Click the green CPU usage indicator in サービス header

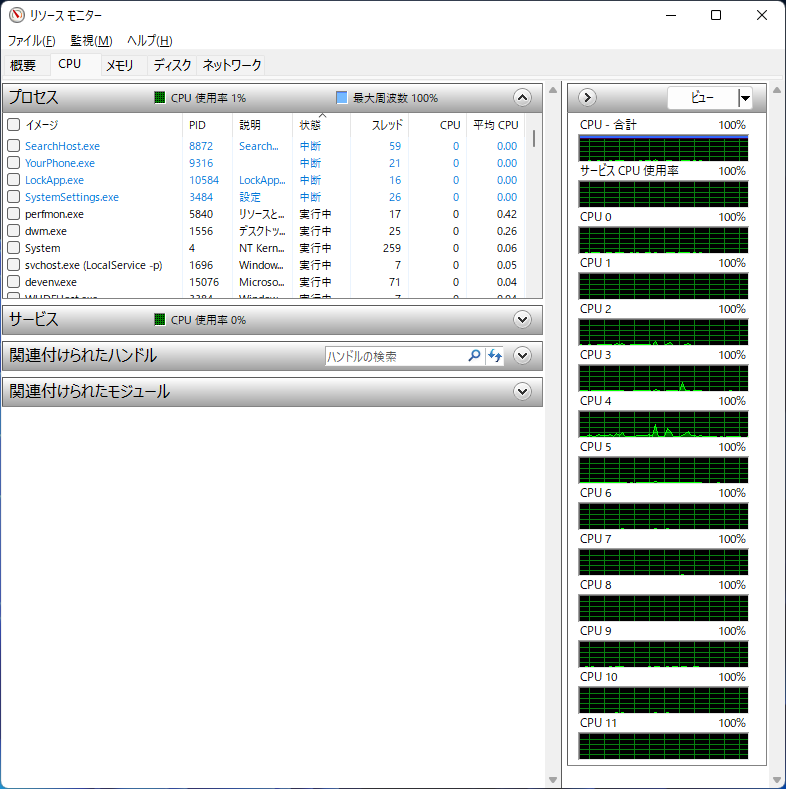(160, 320)
